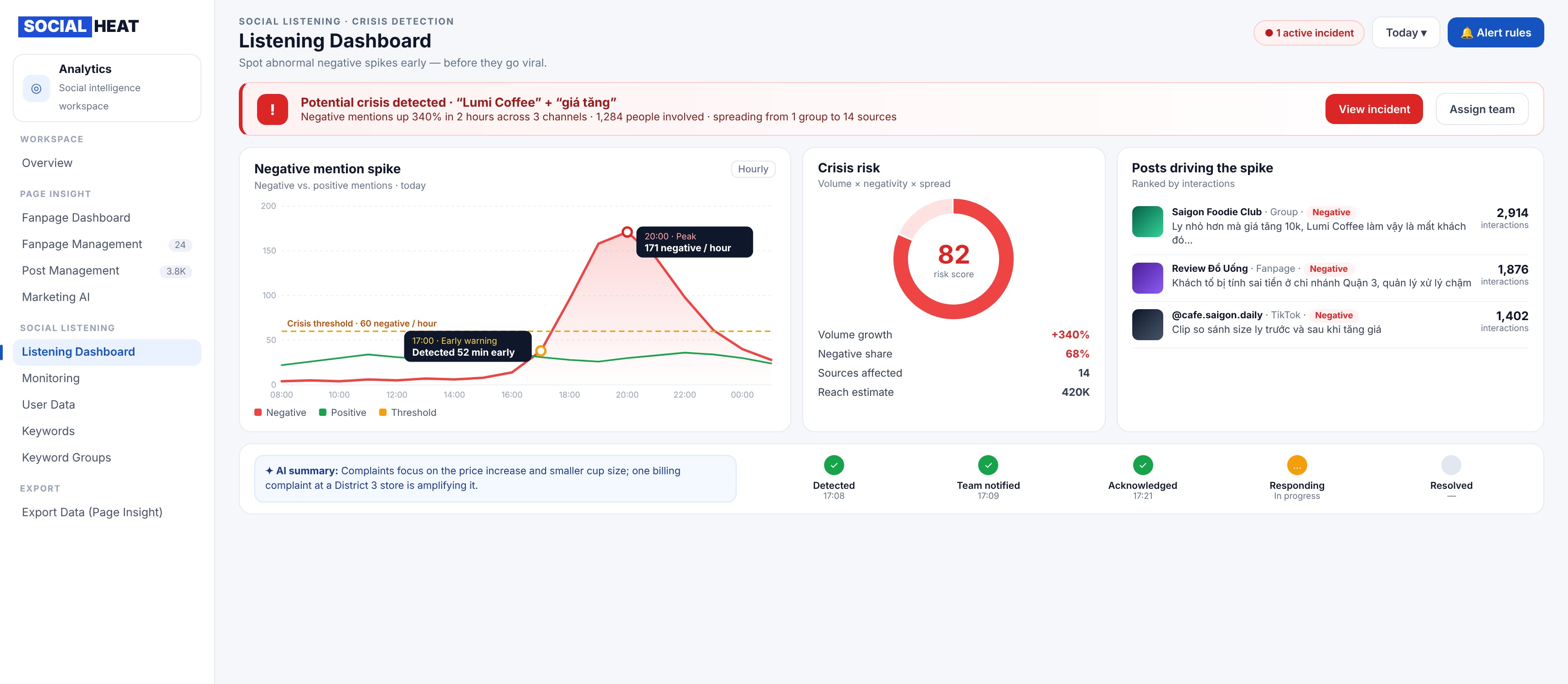The image size is (1568, 684).
Task: Click Assign team button
Action: (x=1481, y=109)
